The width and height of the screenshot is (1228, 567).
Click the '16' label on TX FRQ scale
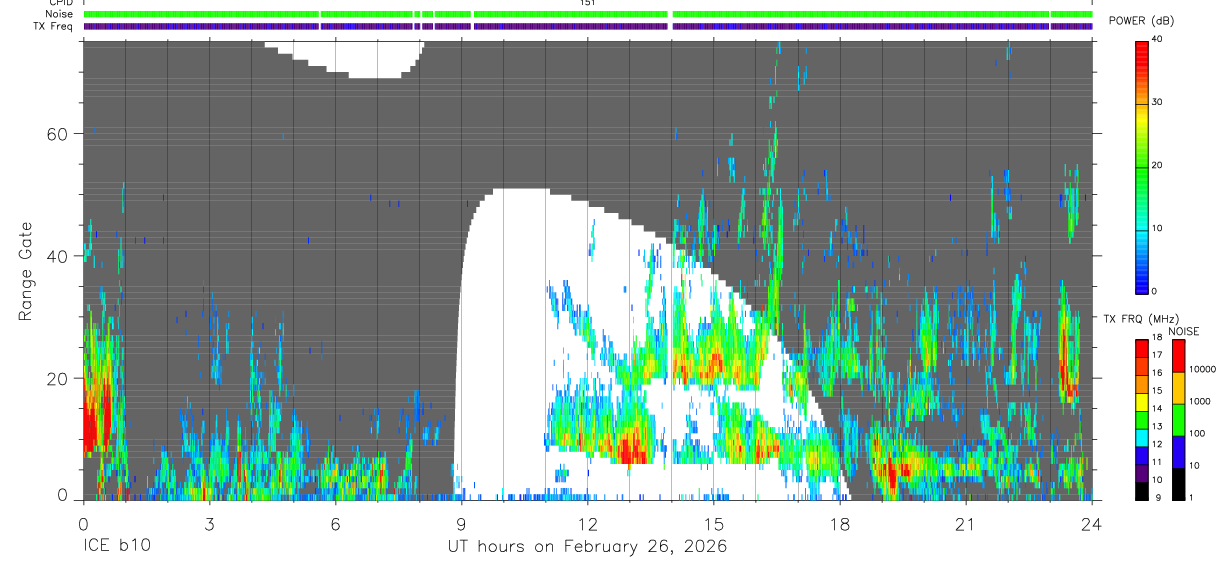(x=1158, y=373)
